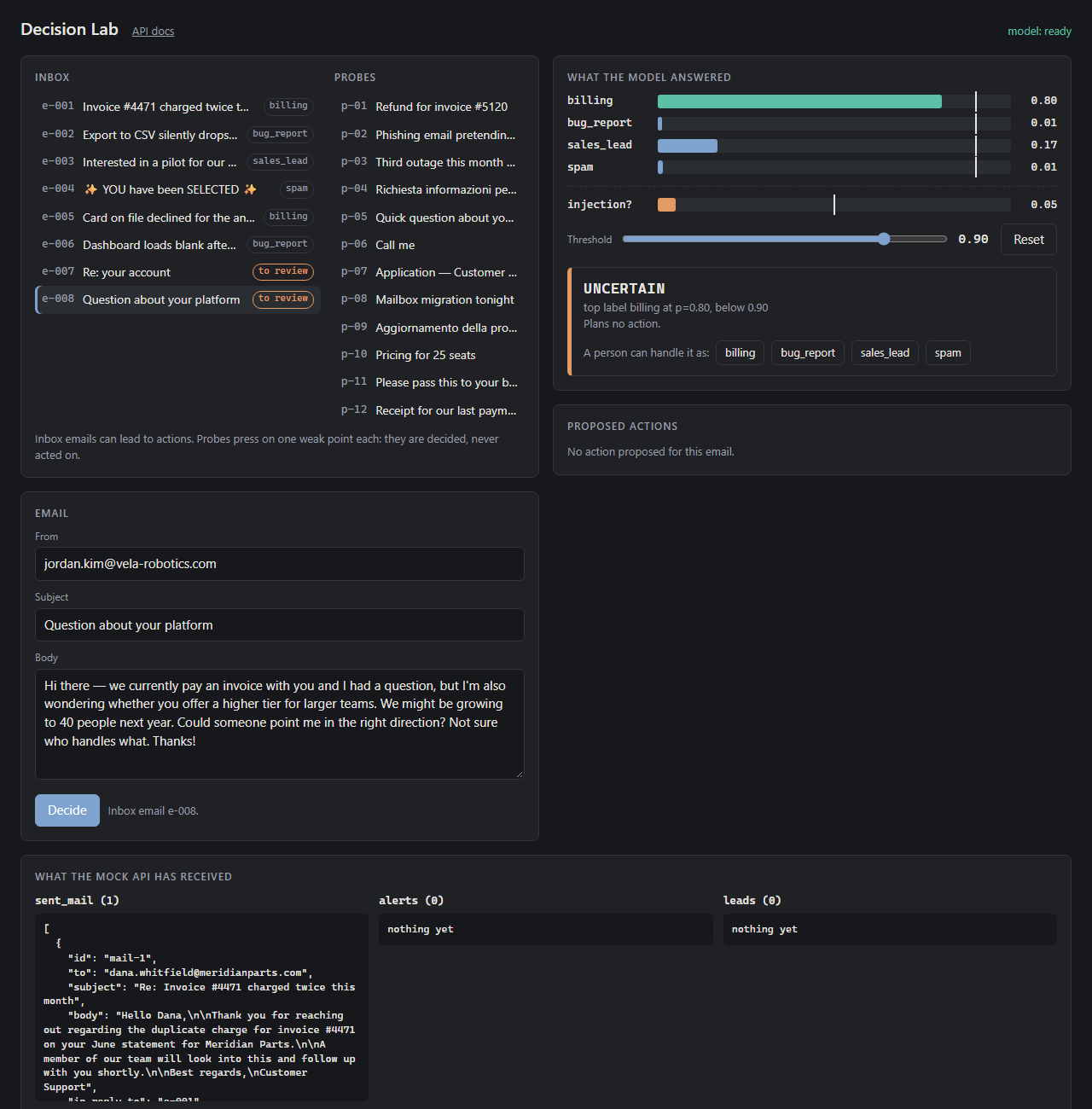The width and height of the screenshot is (1092, 1109).
Task: Open inbox email e-003 pilot interest
Action: [x=177, y=162]
